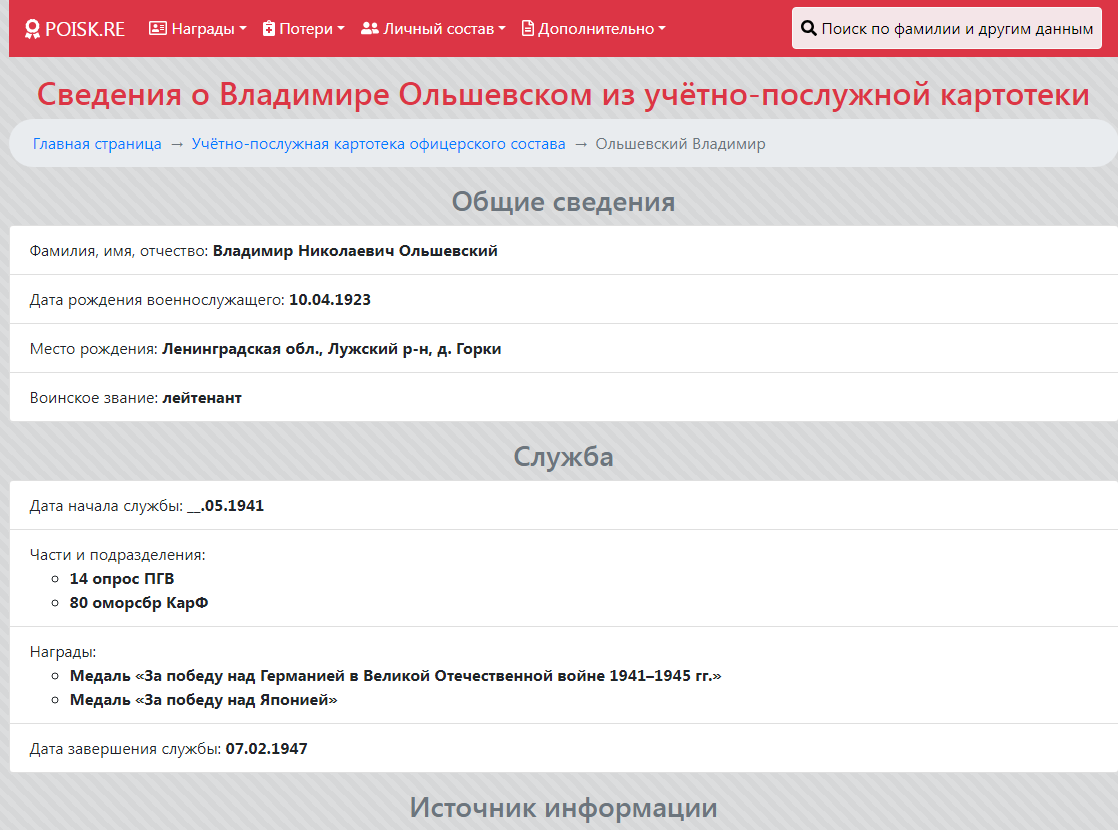The height and width of the screenshot is (830, 1118).
Task: Select name Владимир Николаевич Ольшевский
Action: pyautogui.click(x=355, y=251)
